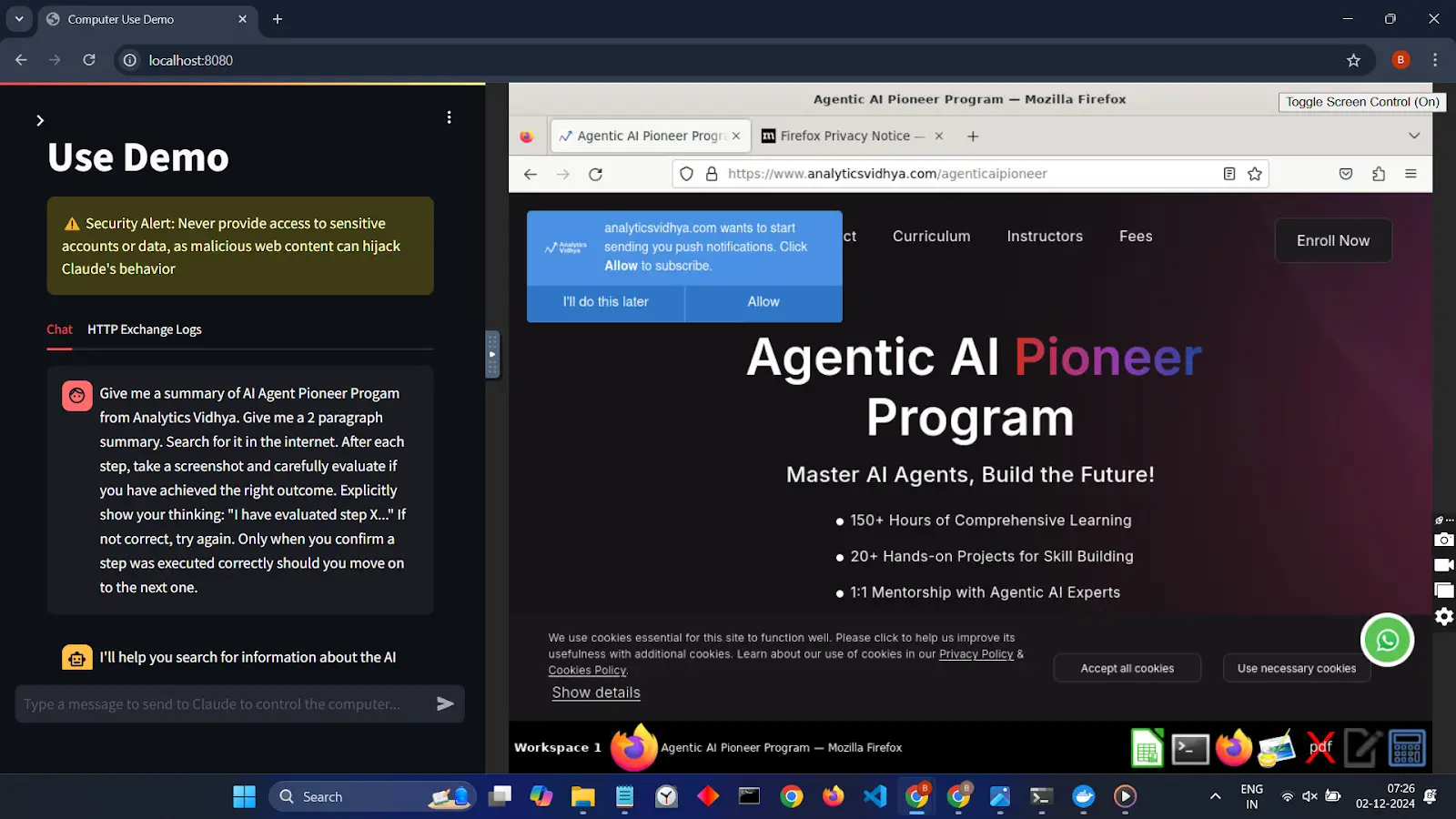Click the WhatsApp chat floating button
This screenshot has height=819, width=1456.
(x=1387, y=641)
